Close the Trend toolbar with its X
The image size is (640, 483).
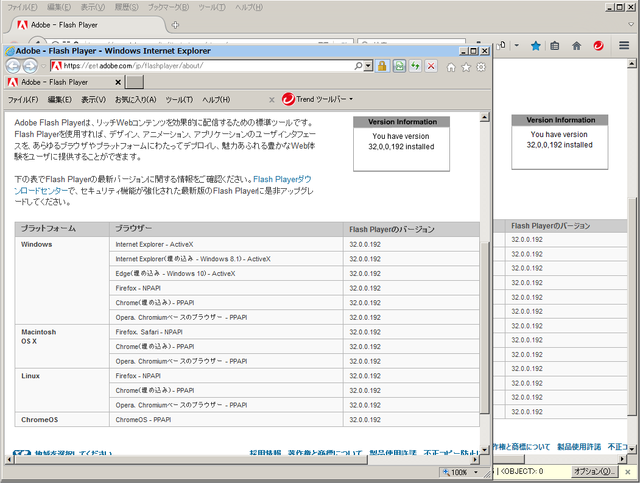pos(272,100)
